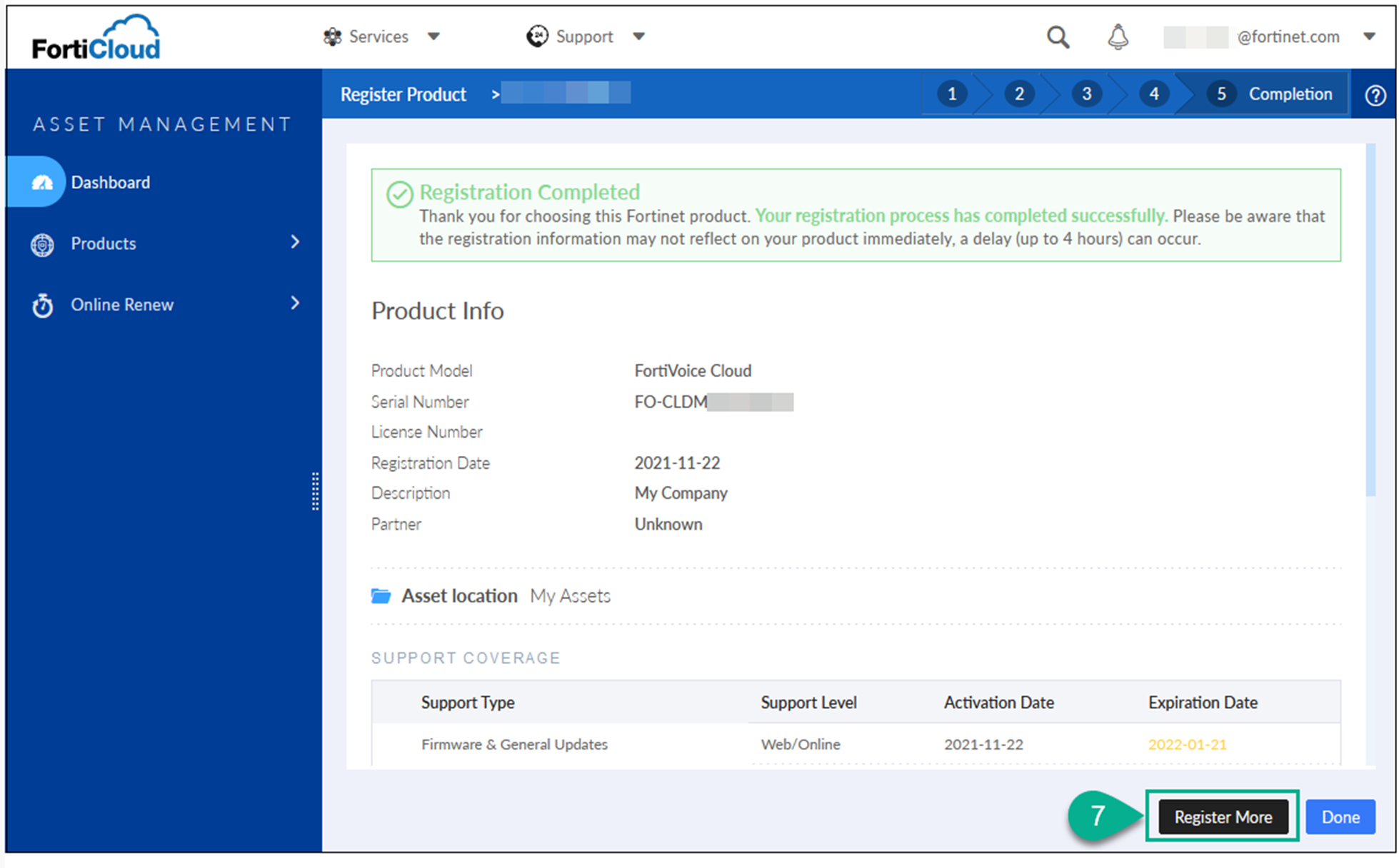Screen dimensions: 1399x868
Task: Open the Dashboard sidebar item
Action: tap(110, 182)
